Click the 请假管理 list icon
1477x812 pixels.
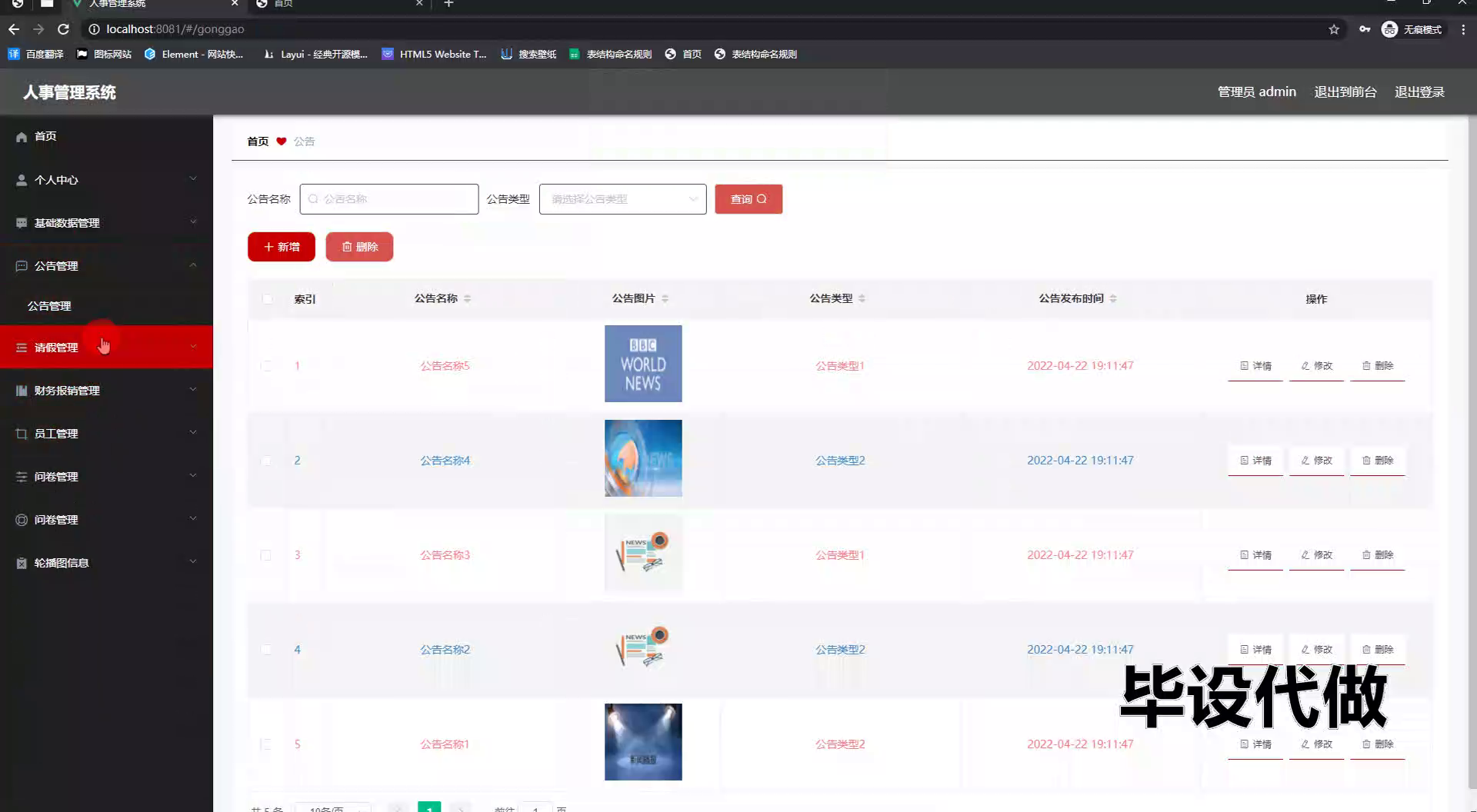tap(22, 348)
